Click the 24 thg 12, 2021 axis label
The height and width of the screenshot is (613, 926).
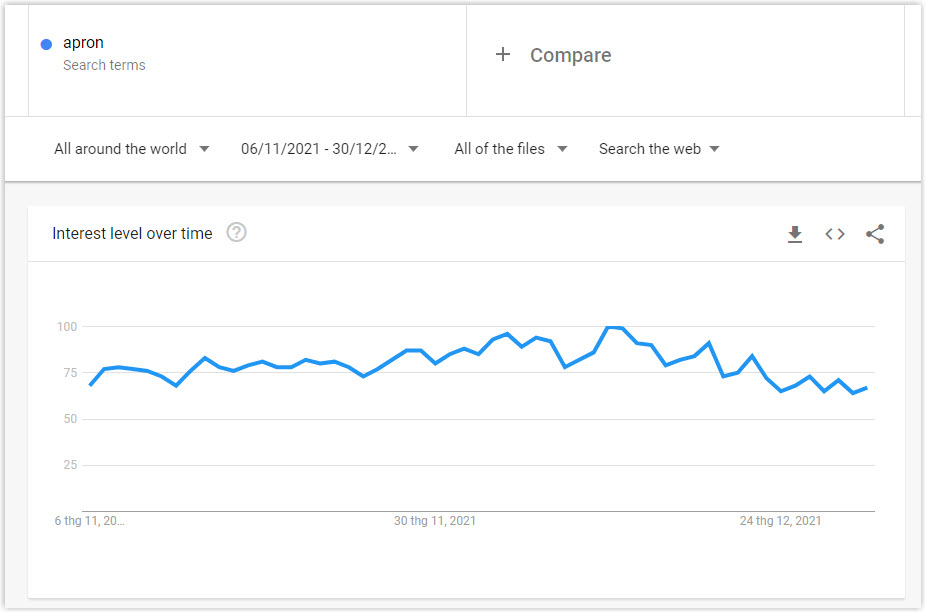[780, 520]
